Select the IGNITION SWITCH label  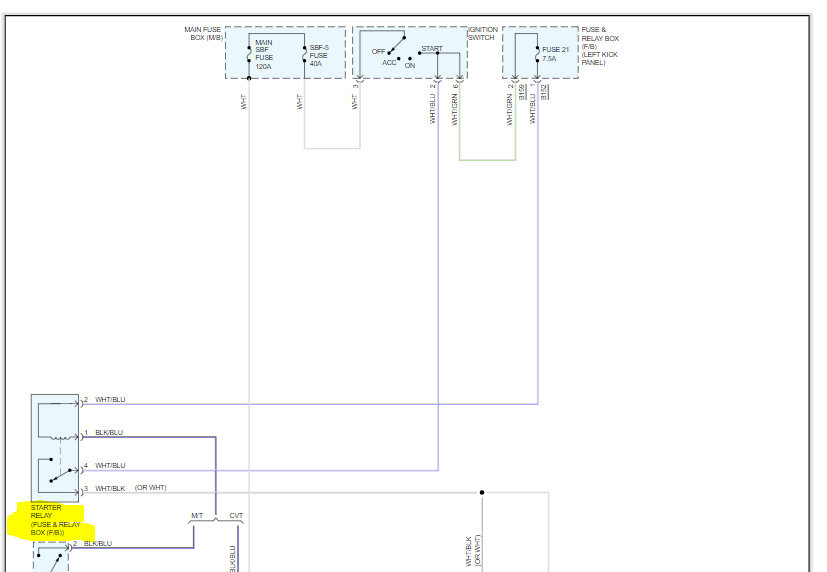[x=483, y=34]
